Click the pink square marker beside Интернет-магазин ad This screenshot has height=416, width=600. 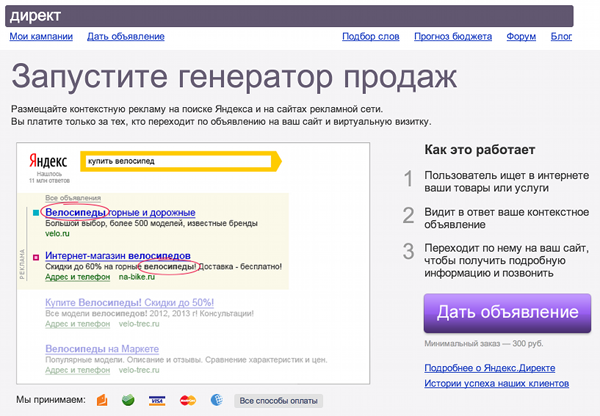point(36,258)
